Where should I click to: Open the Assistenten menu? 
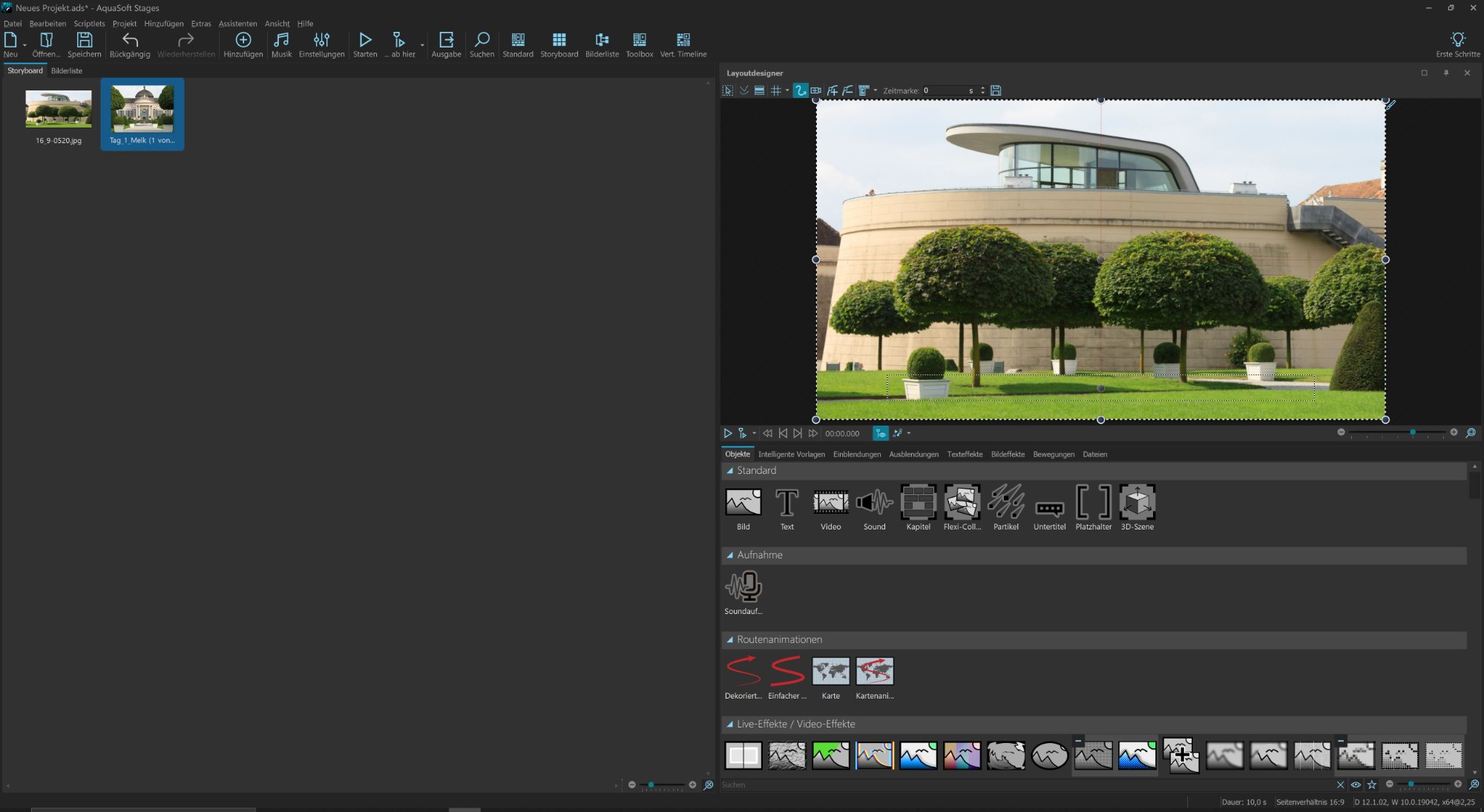pyautogui.click(x=237, y=24)
